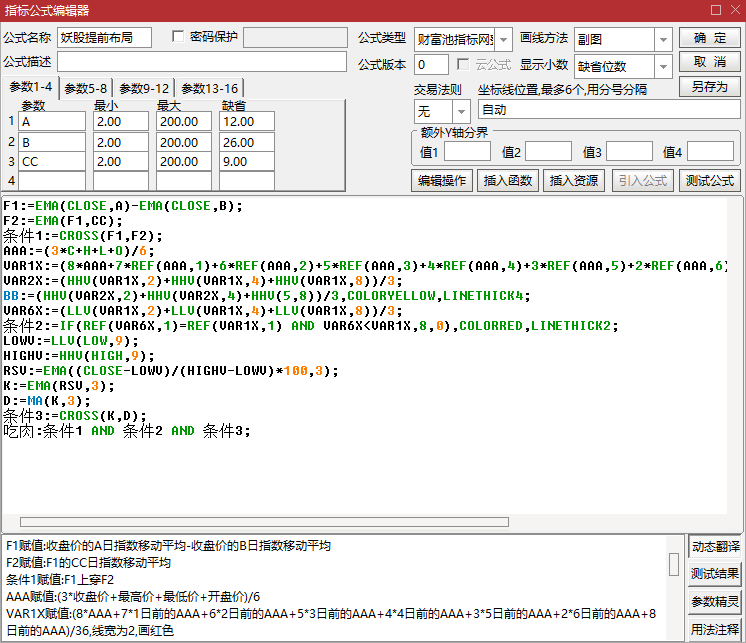The height and width of the screenshot is (643, 746).
Task: Click the 值1 Y-axis boundary field
Action: point(467,152)
